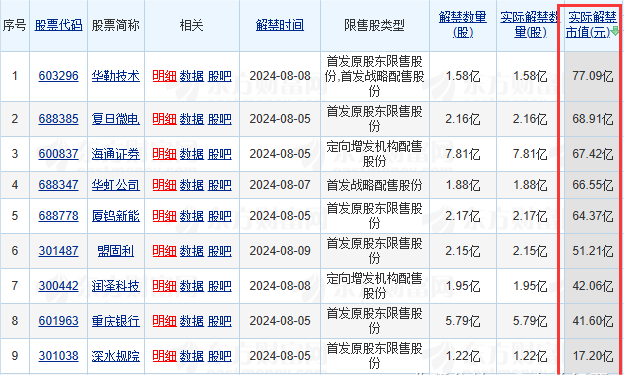Viewport: 624px width, 375px height.
Task: Click 明细 link in 深水规院 row
Action: [164, 356]
